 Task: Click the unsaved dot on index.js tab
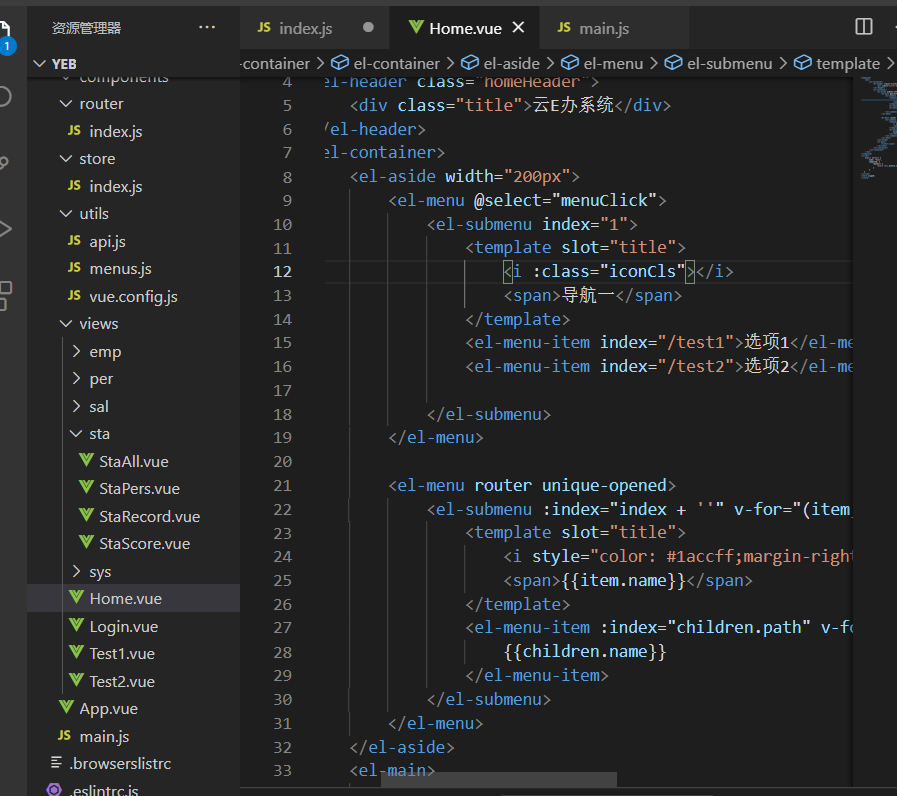point(368,27)
